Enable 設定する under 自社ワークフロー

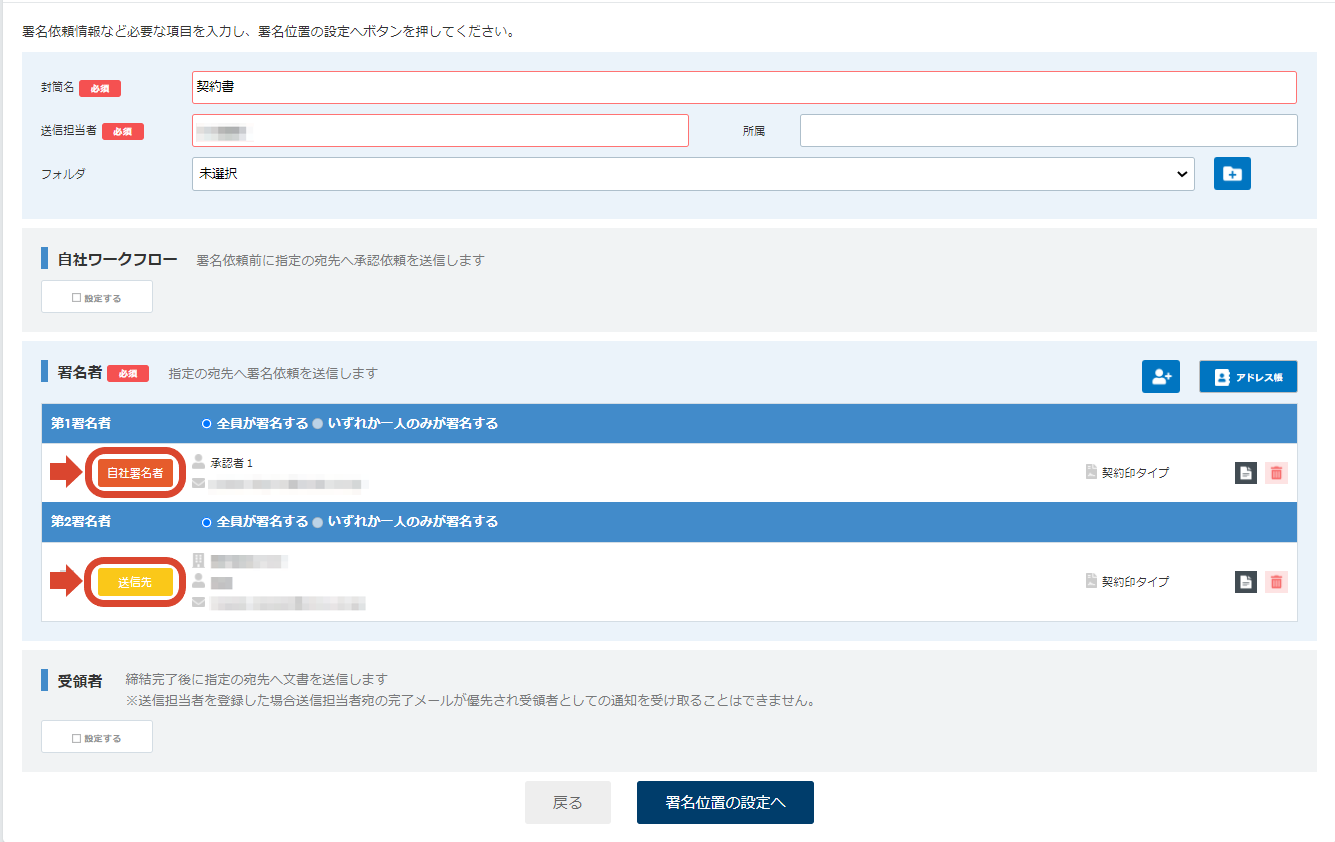[x=97, y=297]
